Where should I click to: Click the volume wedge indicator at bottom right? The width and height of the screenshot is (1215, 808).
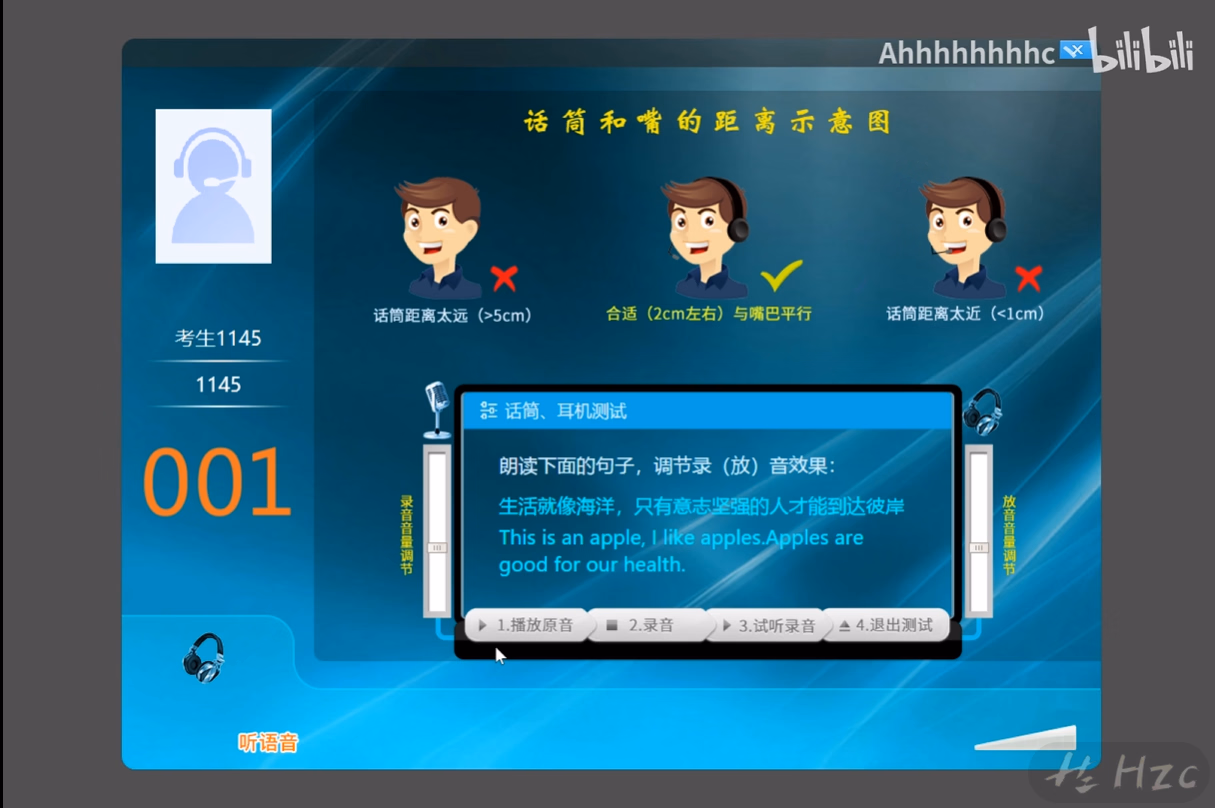[x=1026, y=738]
